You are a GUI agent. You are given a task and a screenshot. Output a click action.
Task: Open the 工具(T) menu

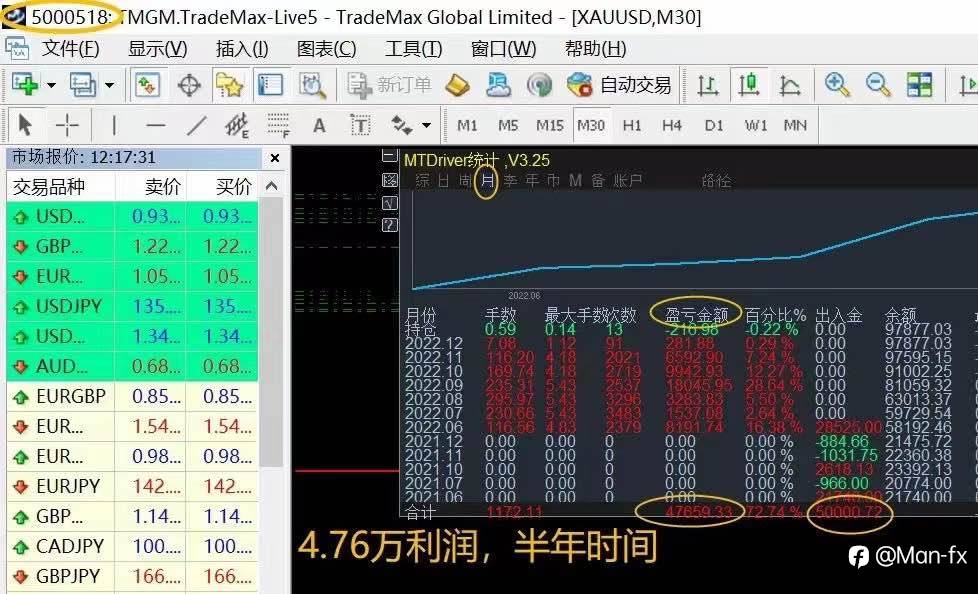pyautogui.click(x=414, y=49)
